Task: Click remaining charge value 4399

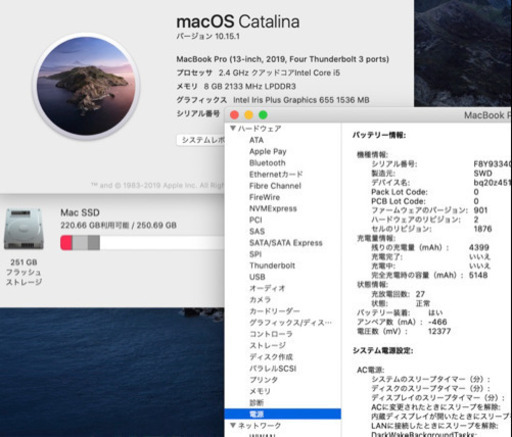Action: (479, 247)
